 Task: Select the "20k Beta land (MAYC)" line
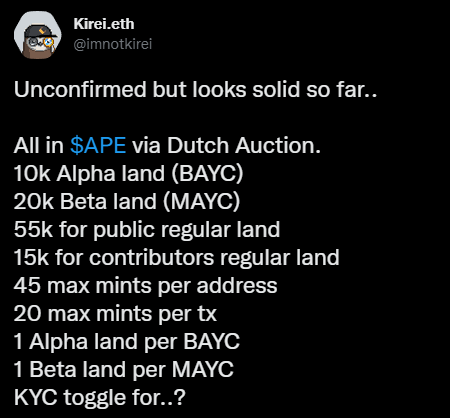[127, 202]
